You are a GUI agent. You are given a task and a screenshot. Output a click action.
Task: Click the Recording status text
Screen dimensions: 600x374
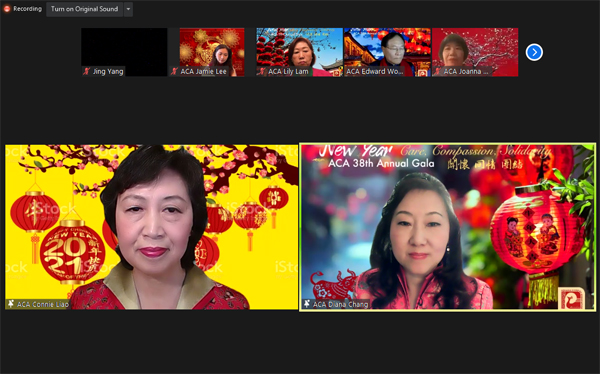27,9
